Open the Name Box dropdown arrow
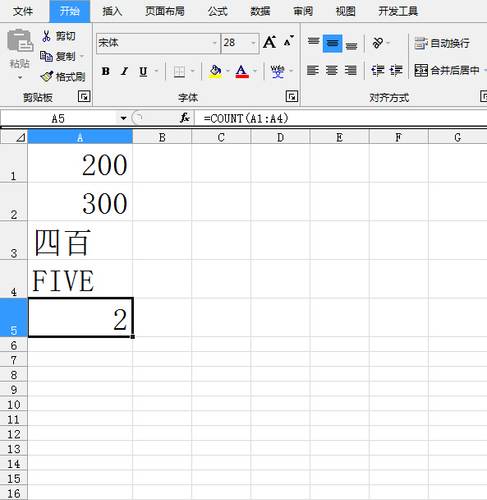 click(x=123, y=118)
